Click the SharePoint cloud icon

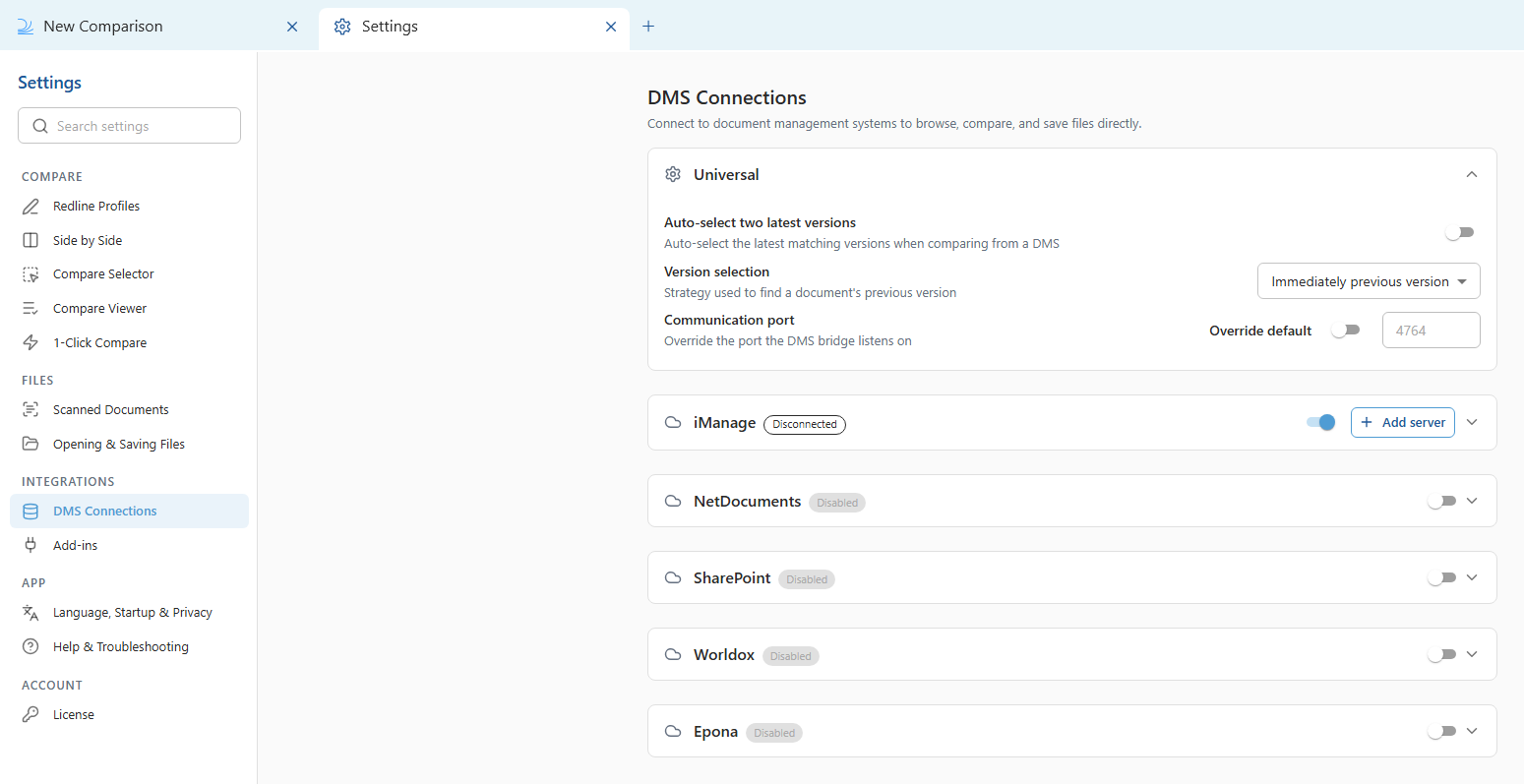pyautogui.click(x=673, y=577)
